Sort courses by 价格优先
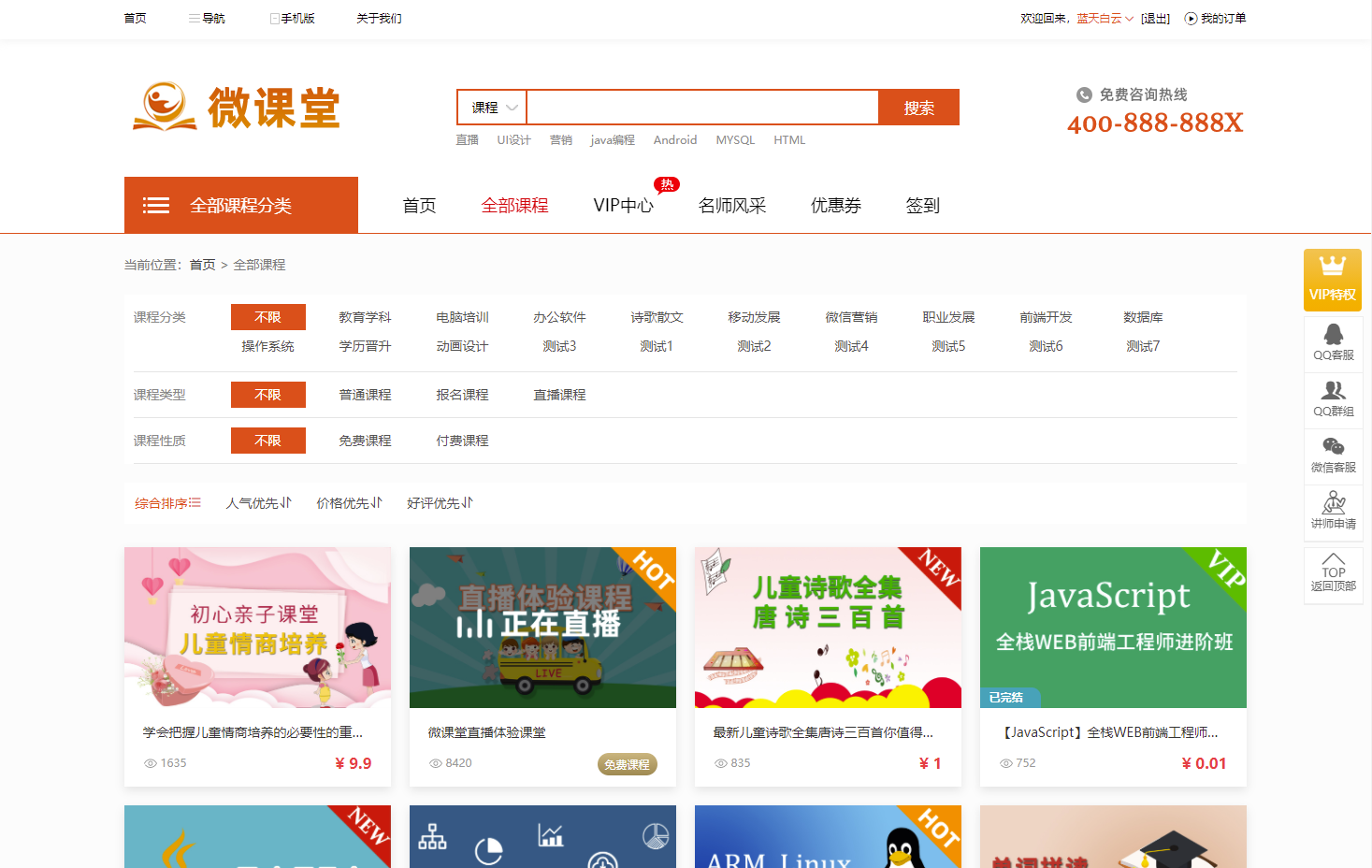This screenshot has height=868, width=1372. tap(349, 503)
